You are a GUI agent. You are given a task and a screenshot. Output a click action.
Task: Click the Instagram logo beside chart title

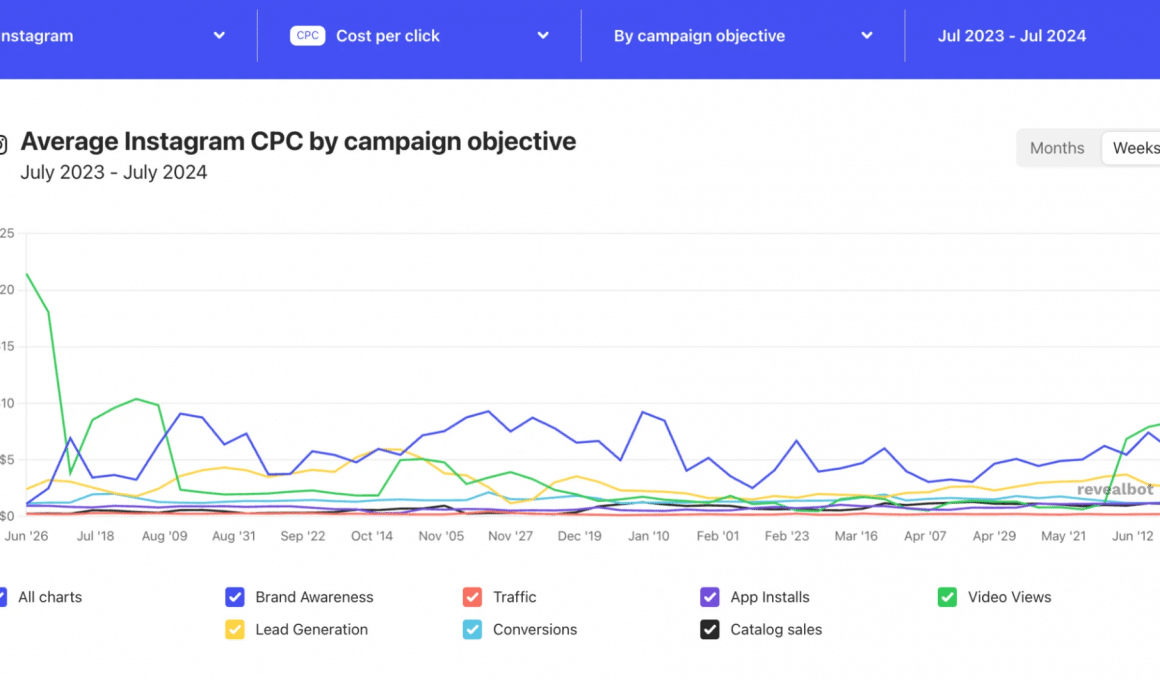[2, 144]
